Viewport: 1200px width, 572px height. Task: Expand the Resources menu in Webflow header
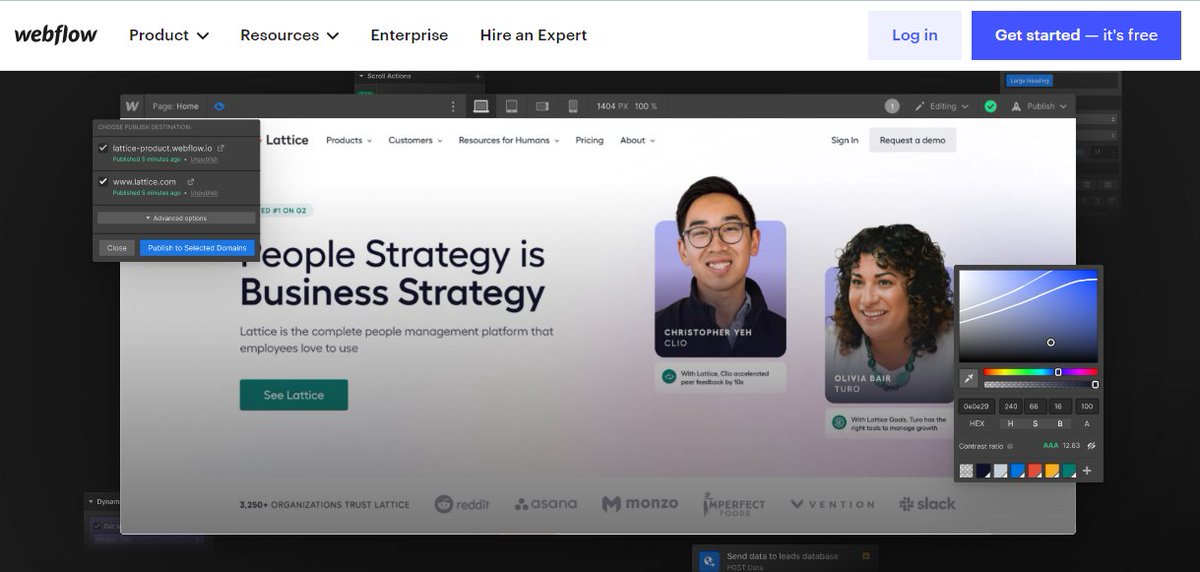point(290,35)
